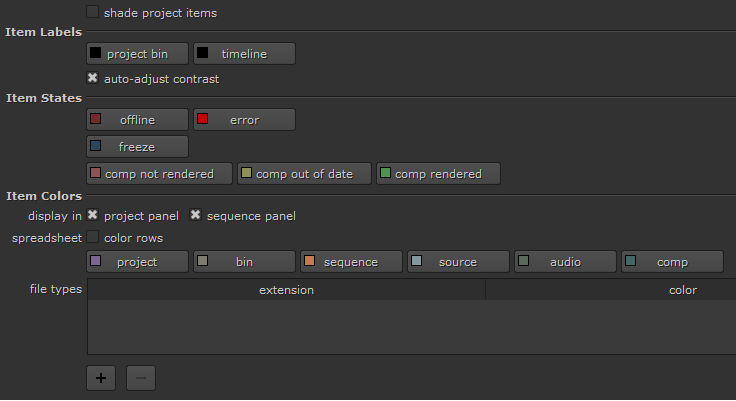Enable shade project items checkbox
The image size is (736, 401).
pyautogui.click(x=93, y=13)
